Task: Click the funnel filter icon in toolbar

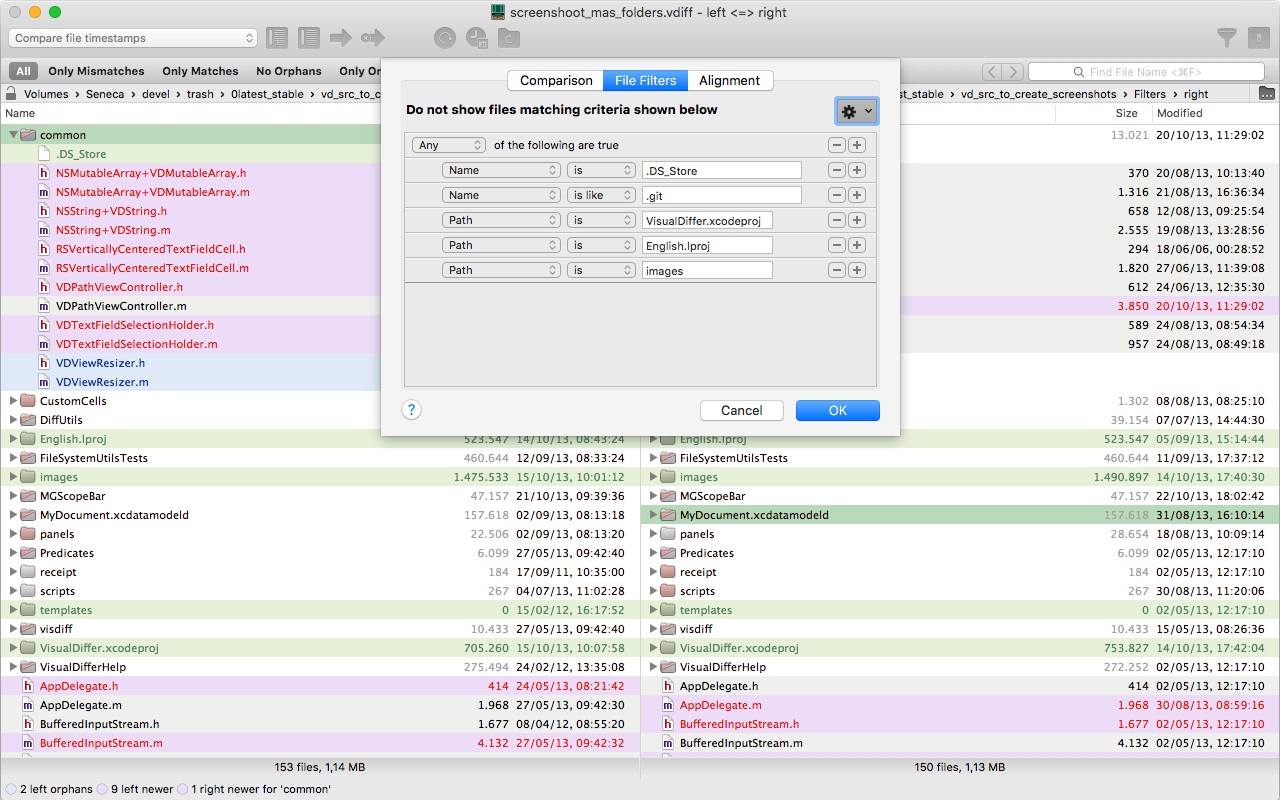Action: [x=1226, y=38]
